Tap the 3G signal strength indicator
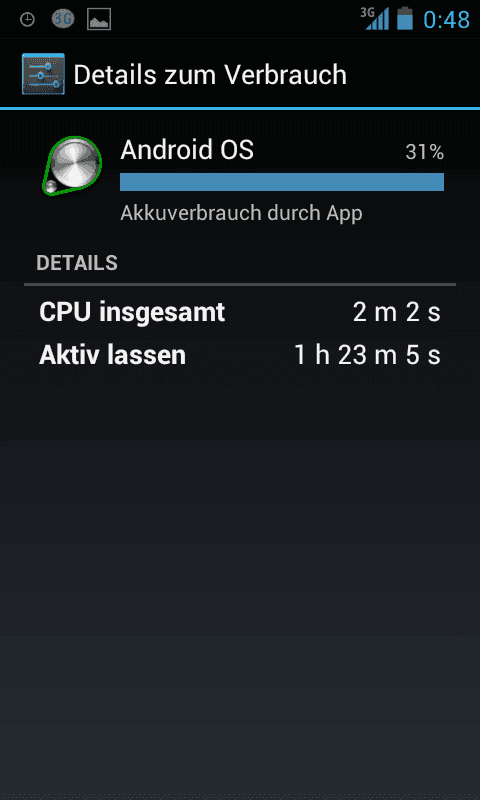480x800 pixels. 375,19
